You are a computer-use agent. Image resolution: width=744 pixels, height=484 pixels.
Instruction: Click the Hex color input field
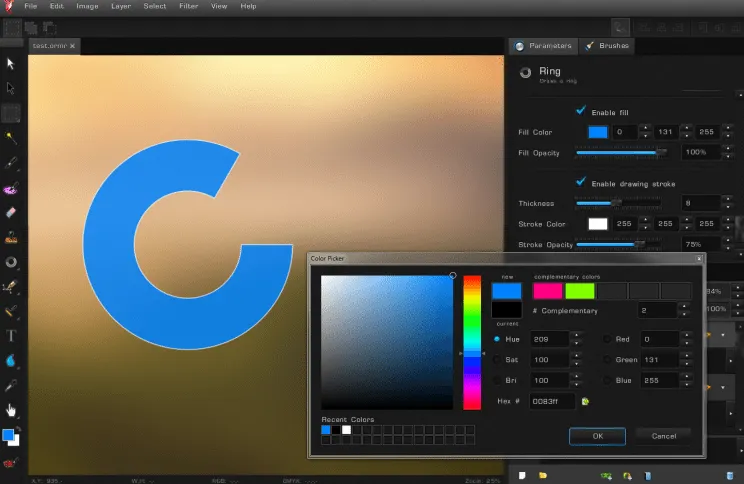click(x=552, y=401)
